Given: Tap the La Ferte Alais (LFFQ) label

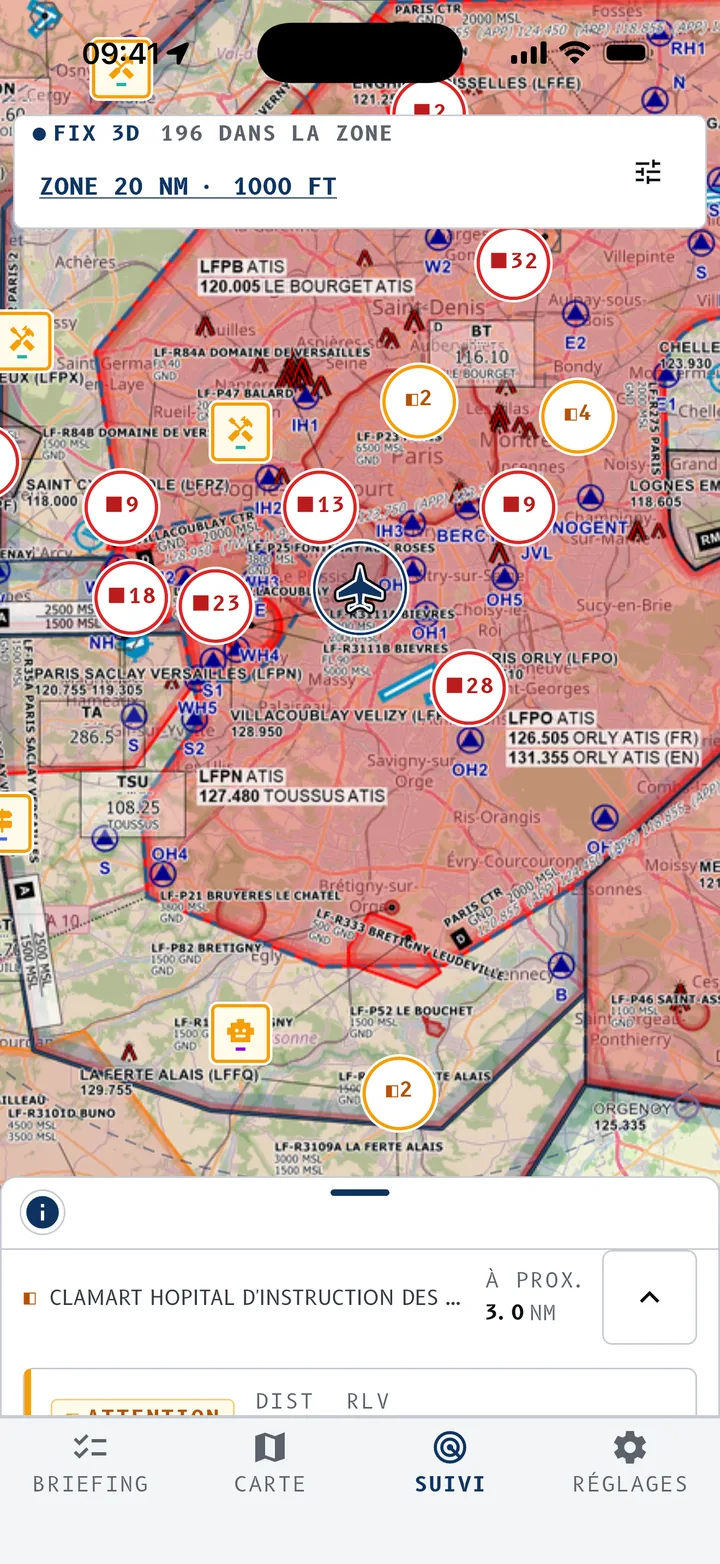Looking at the screenshot, I should pos(169,1082).
